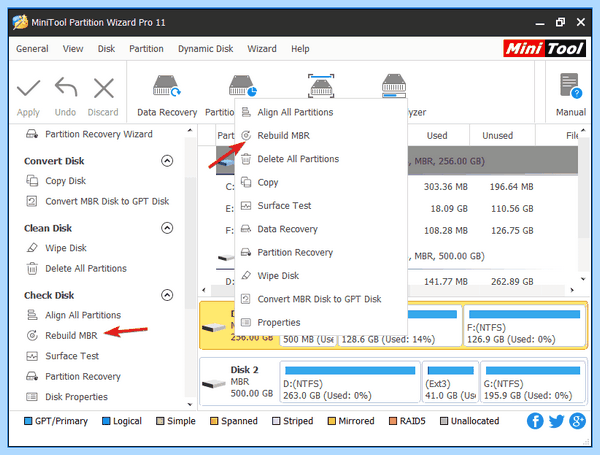Click the Partition Recovery sidebar icon
The image size is (600, 455).
tap(32, 377)
